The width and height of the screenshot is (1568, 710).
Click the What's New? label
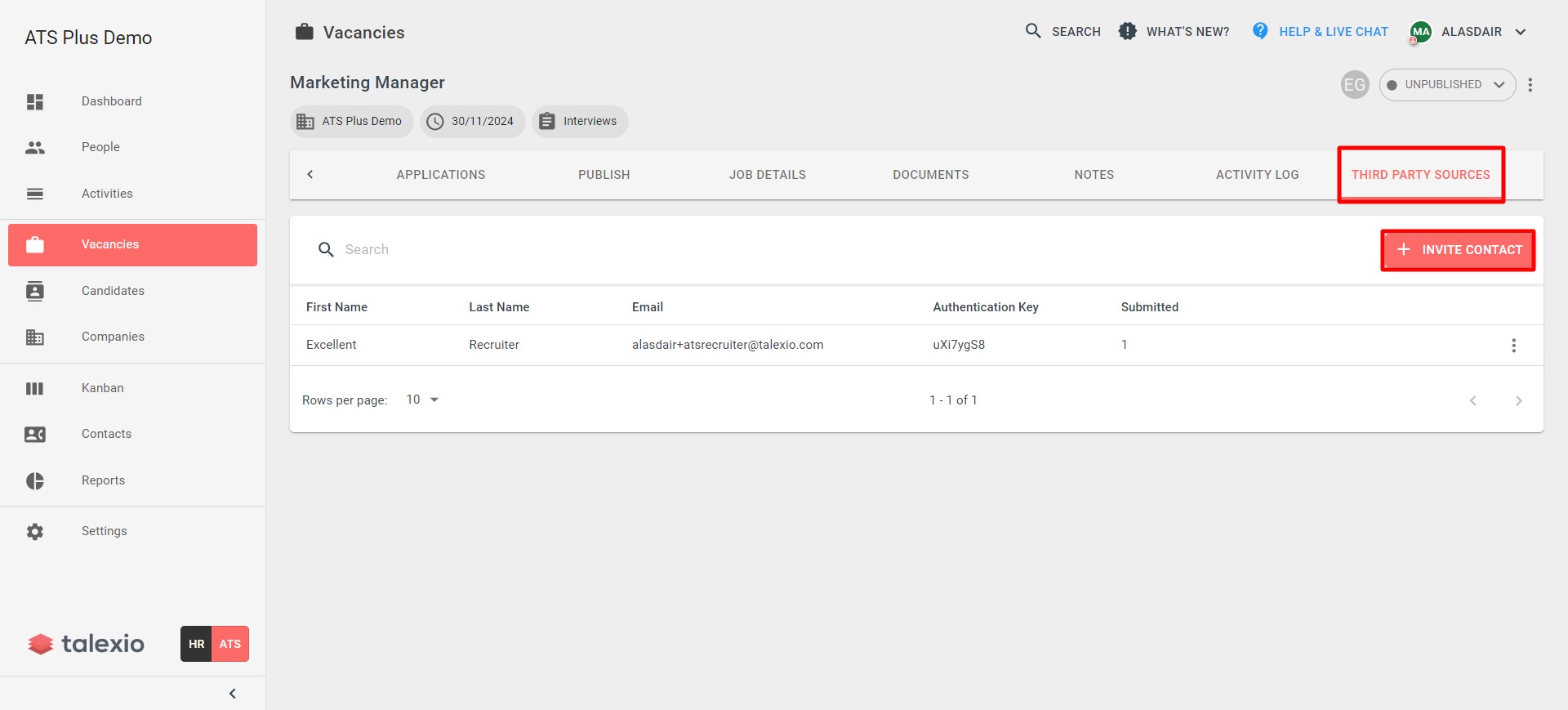coord(1187,32)
